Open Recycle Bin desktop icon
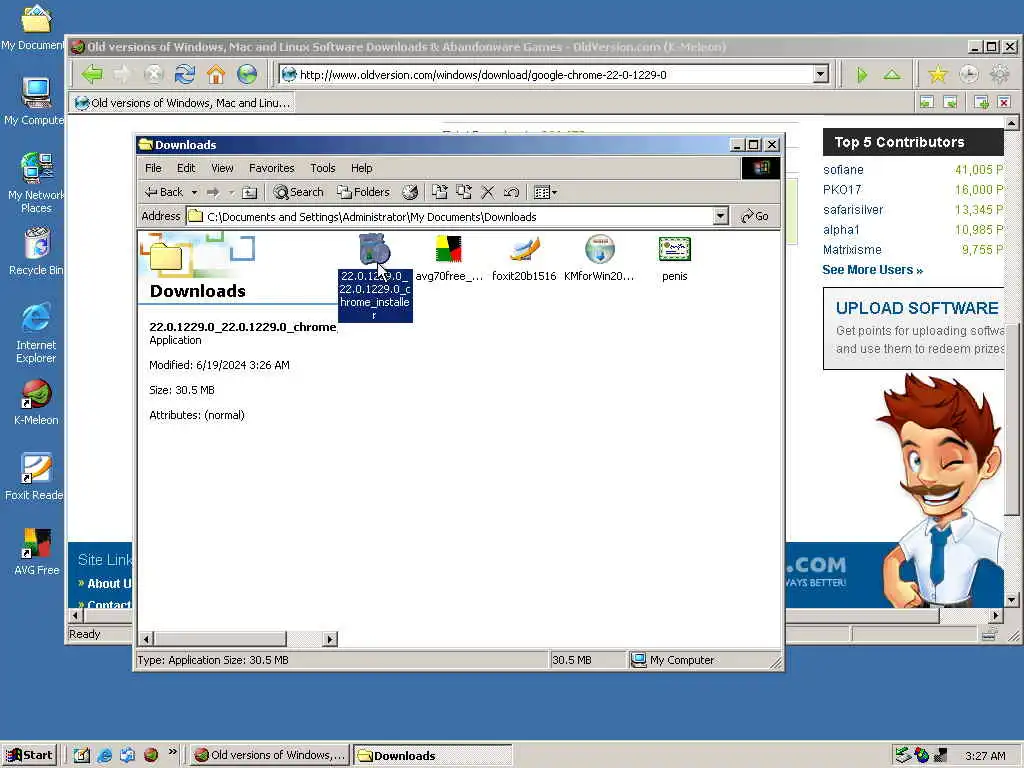Image resolution: width=1024 pixels, height=768 pixels. tap(36, 251)
